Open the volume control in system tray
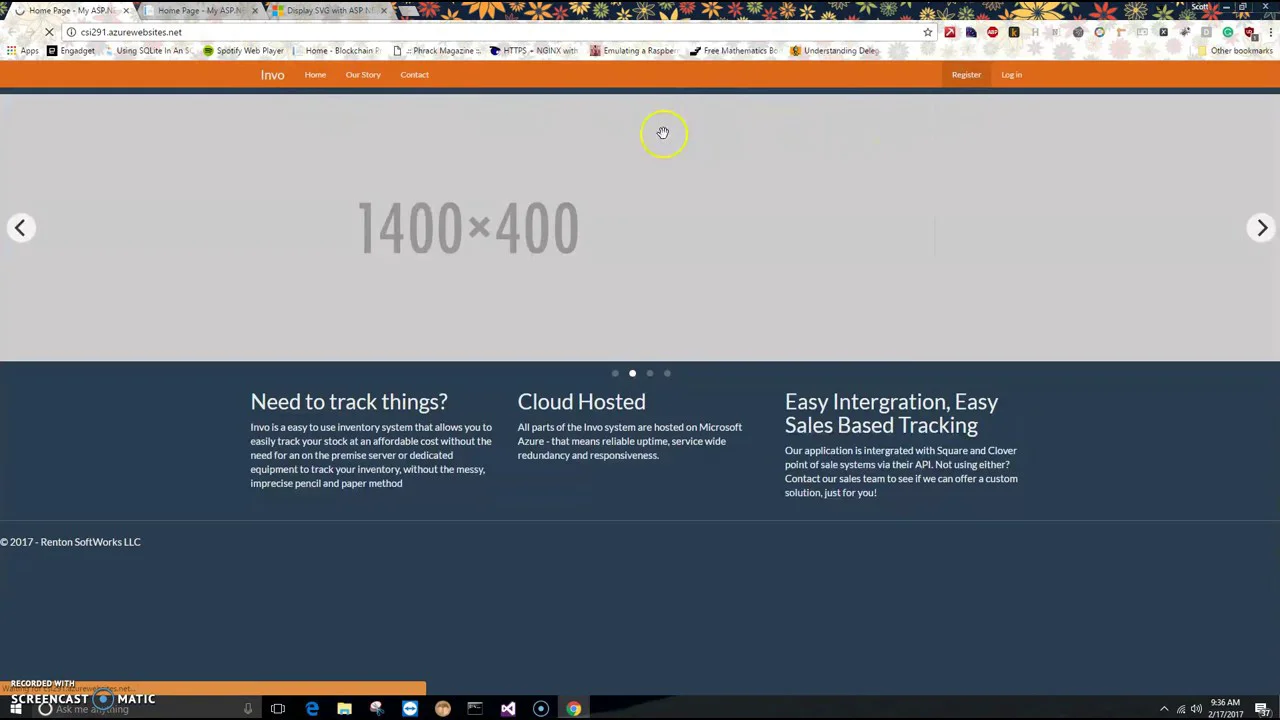1280x720 pixels. pyautogui.click(x=1197, y=709)
